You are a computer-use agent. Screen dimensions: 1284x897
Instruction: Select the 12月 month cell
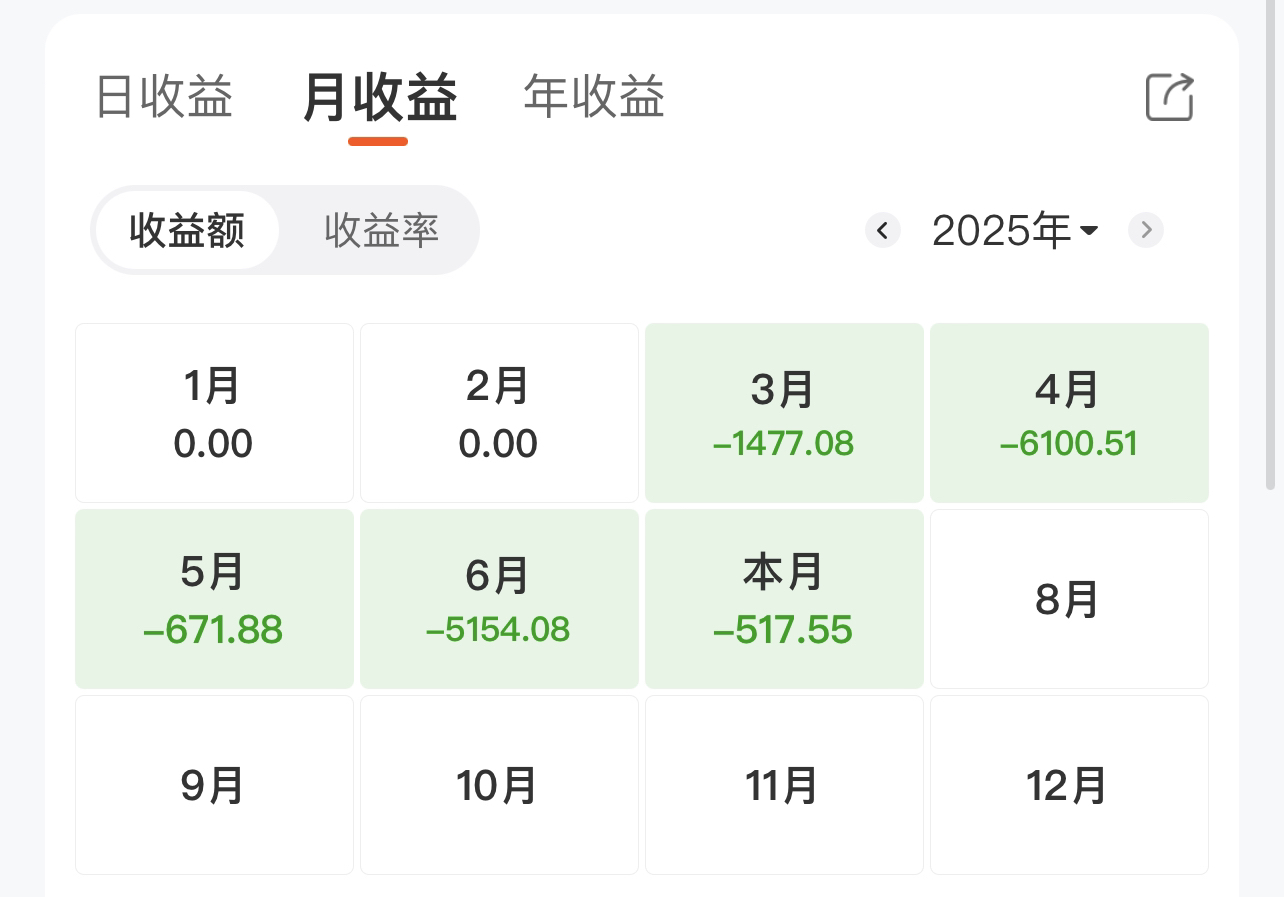point(1069,785)
